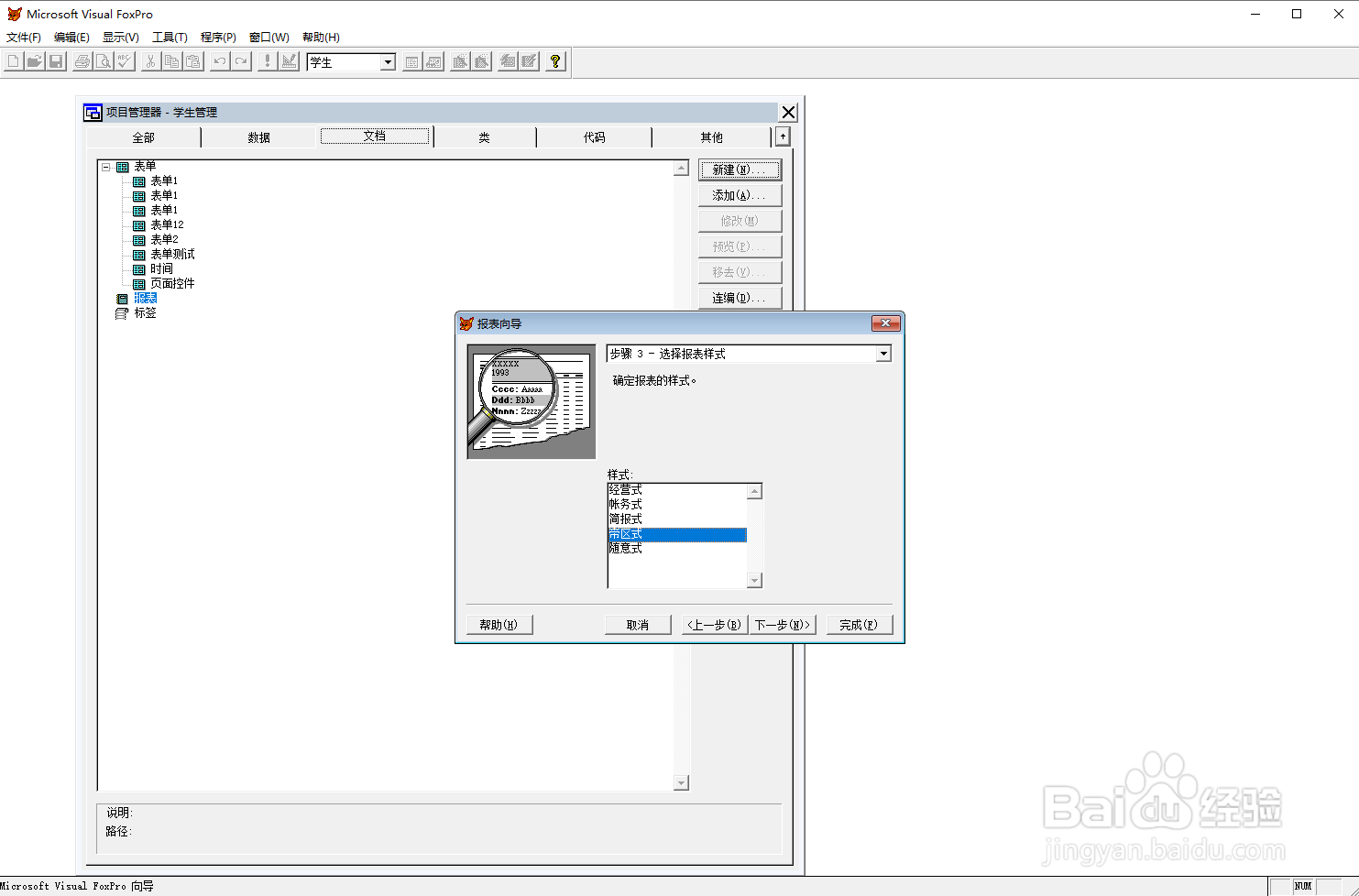Collapse Project Manager with the up-arrow button

click(x=783, y=137)
